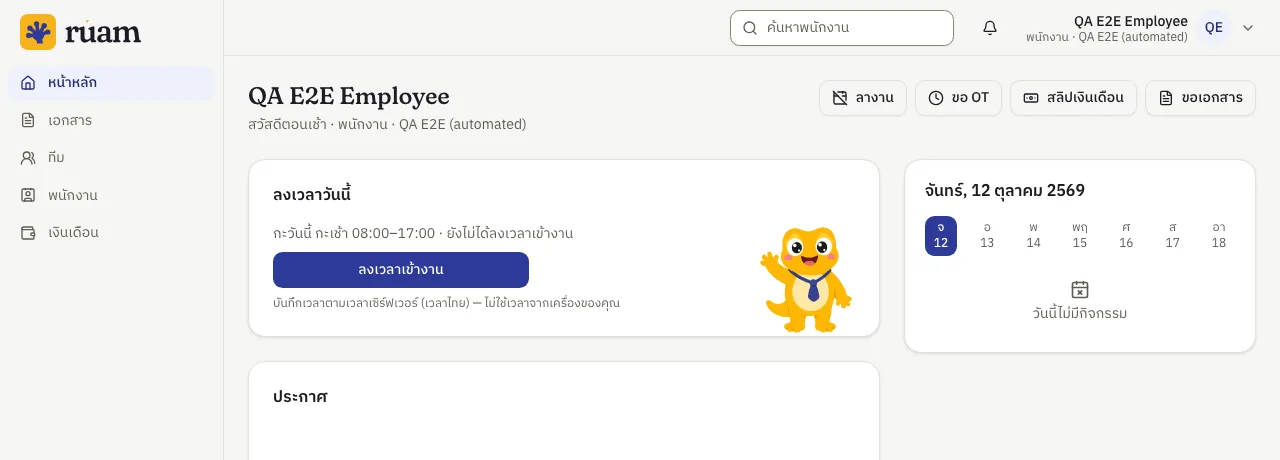Image resolution: width=1280 pixels, height=460 pixels.
Task: Open พนักงาน in sidebar
Action: 111,195
